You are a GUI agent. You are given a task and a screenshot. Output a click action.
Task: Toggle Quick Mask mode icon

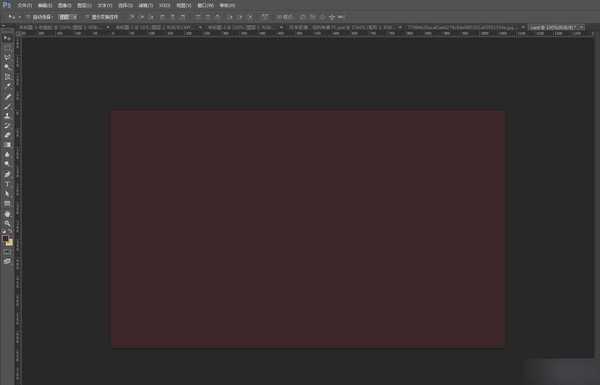[7, 252]
